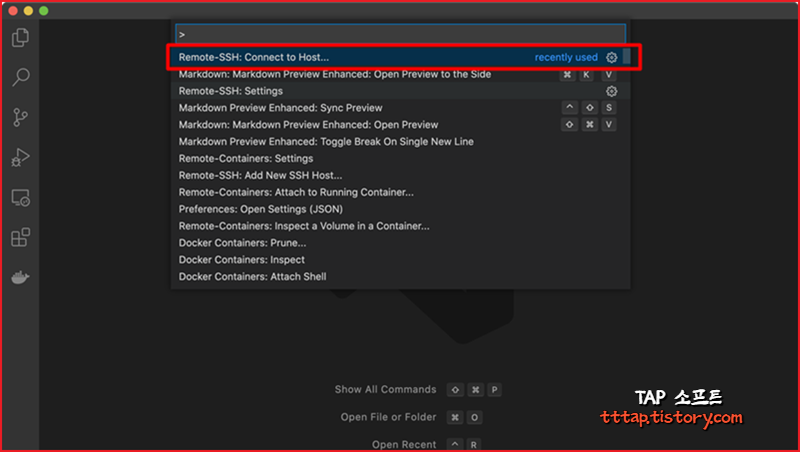800x452 pixels.
Task: Select Markdown Preview Enhanced: Sync Preview
Action: pos(401,108)
